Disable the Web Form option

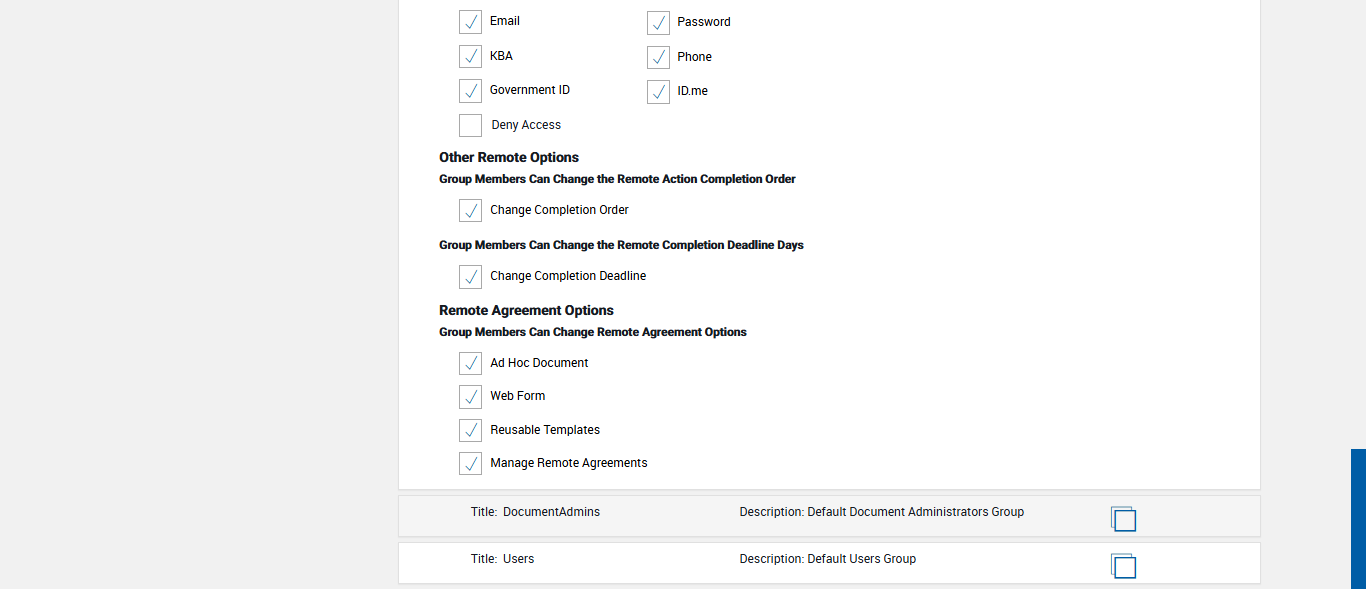(x=470, y=397)
